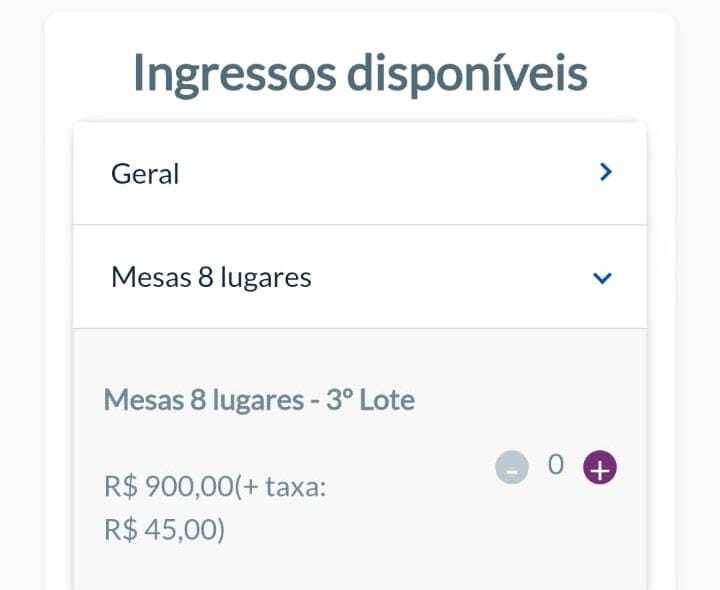The image size is (720, 590).
Task: Tap the blank area of the Mesas row
Action: 450,277
